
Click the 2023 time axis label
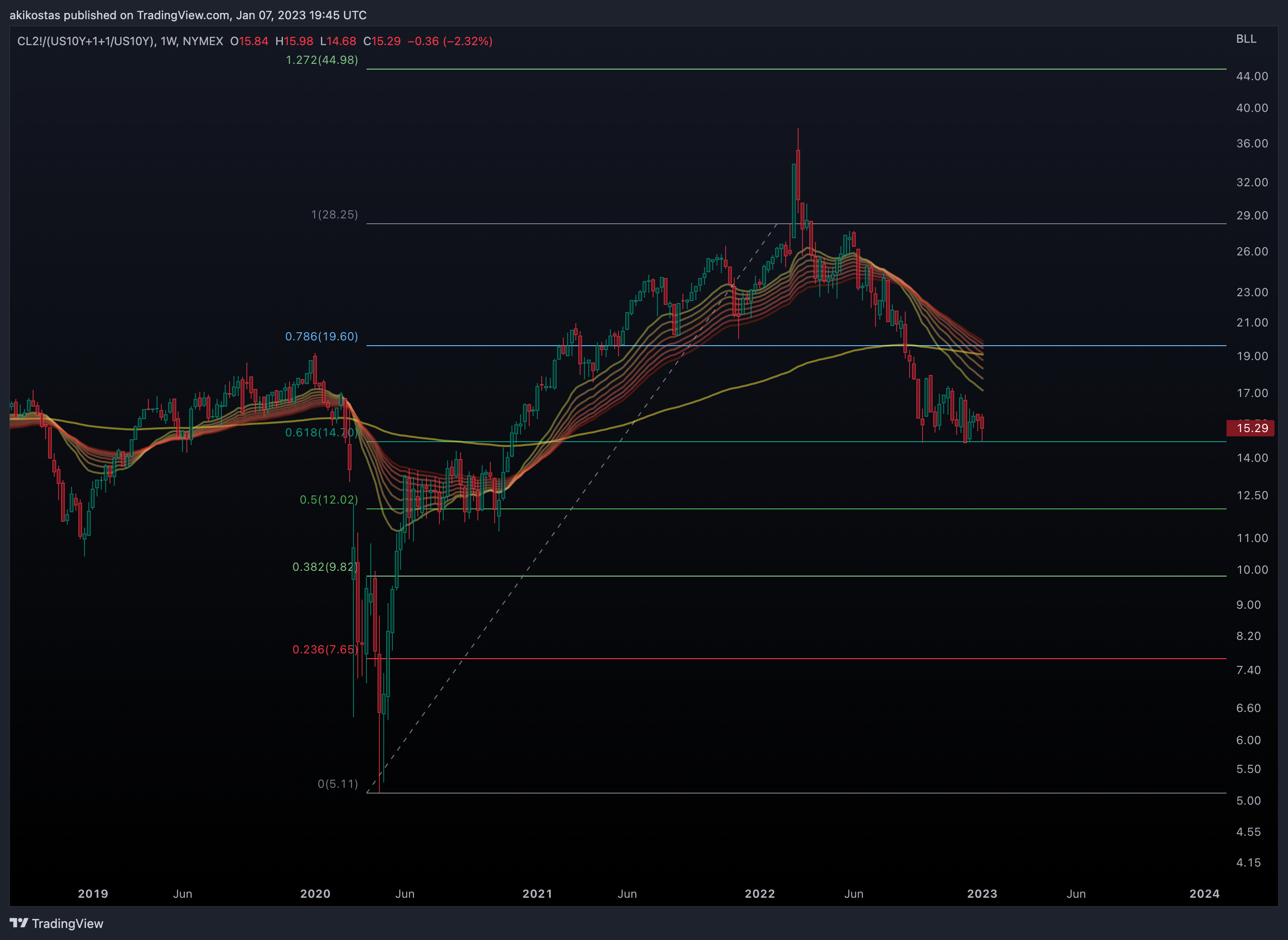983,894
